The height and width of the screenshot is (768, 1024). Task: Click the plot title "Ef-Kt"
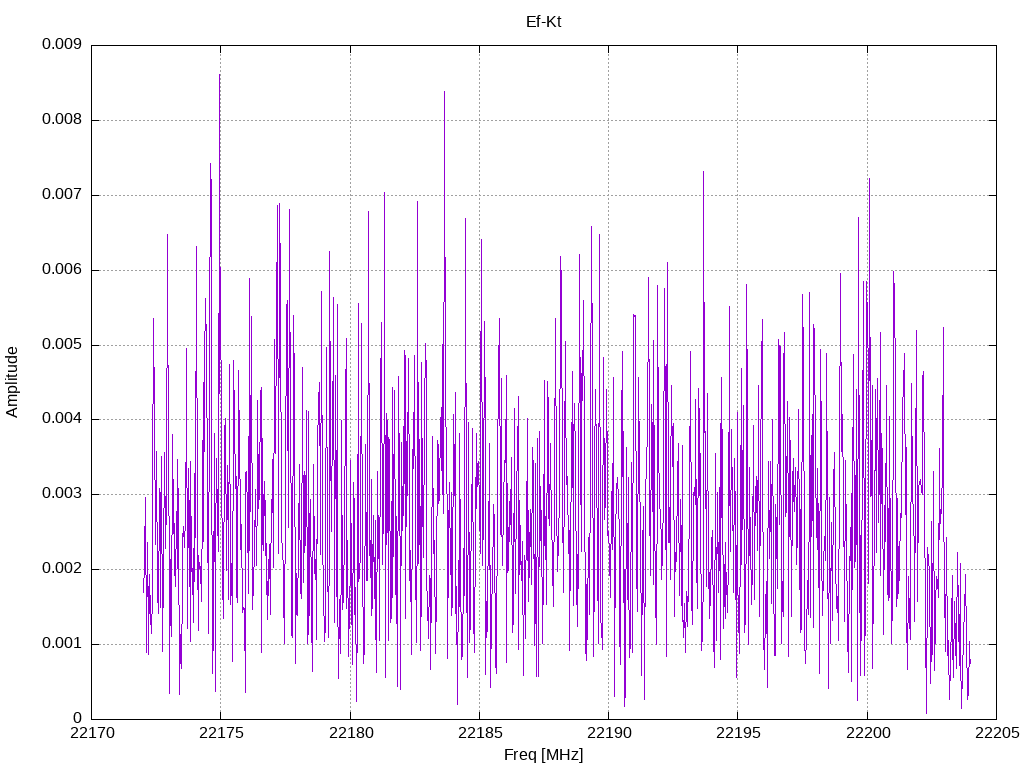point(543,22)
